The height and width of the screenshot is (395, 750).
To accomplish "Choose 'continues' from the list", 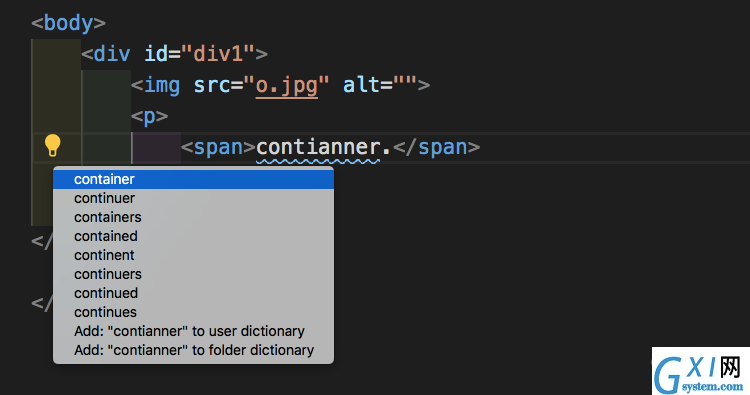I will pyautogui.click(x=193, y=312).
